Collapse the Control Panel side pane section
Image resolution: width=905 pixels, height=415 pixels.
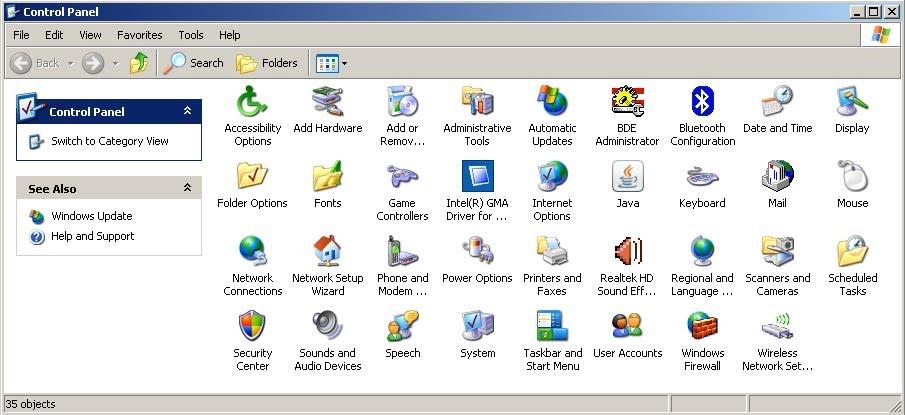[x=187, y=112]
